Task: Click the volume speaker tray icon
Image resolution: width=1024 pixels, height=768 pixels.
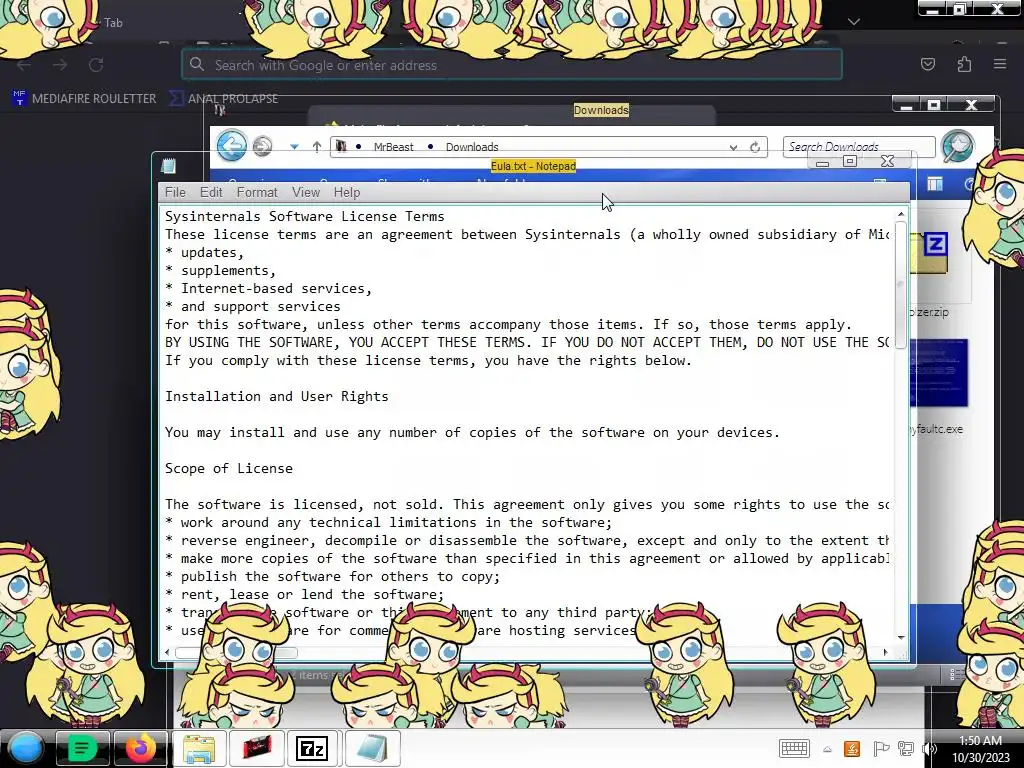Action: click(x=929, y=749)
